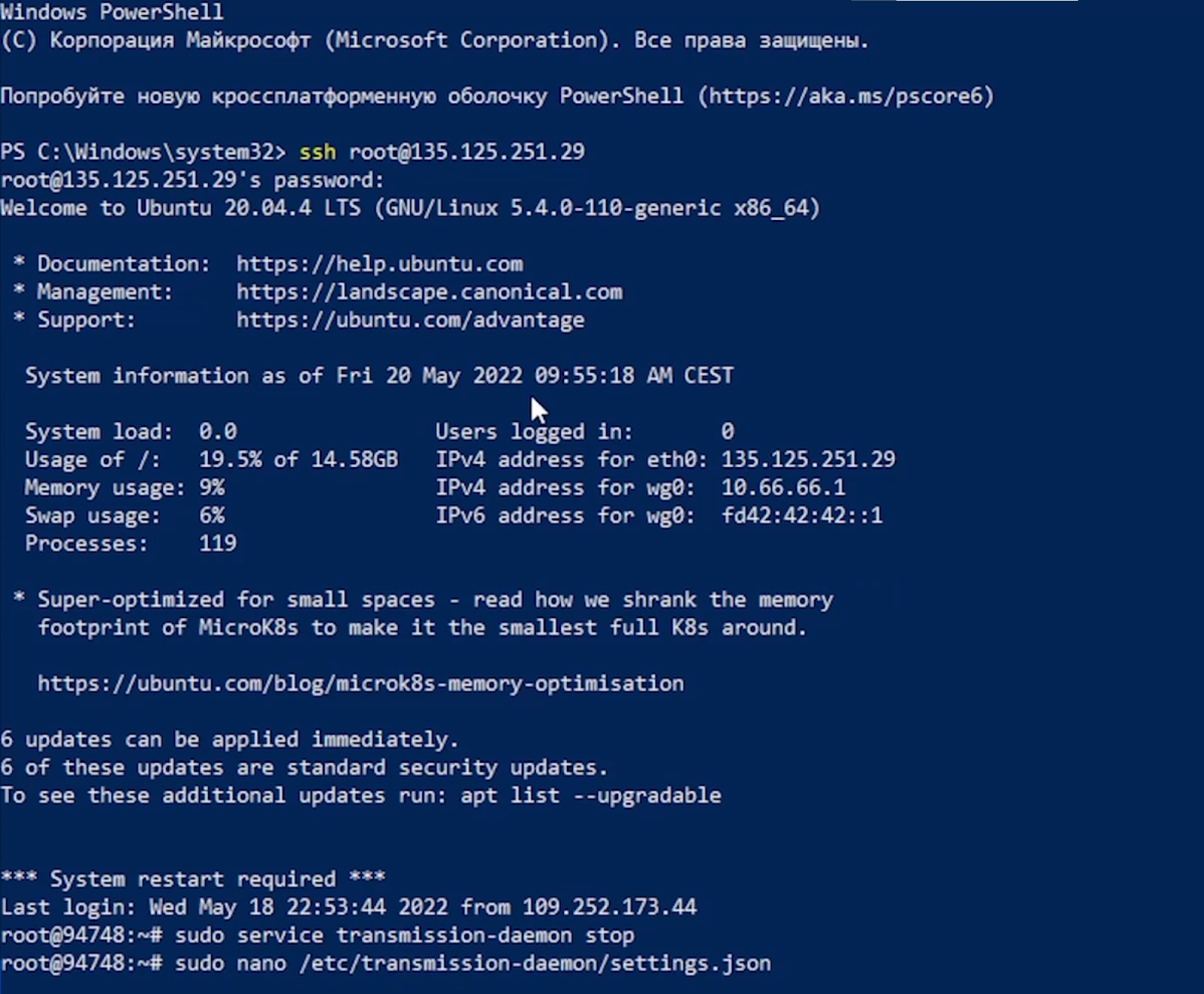Click the 19.5% of 14.58GB usage value
Screen dimensions: 1204x994
[298, 460]
